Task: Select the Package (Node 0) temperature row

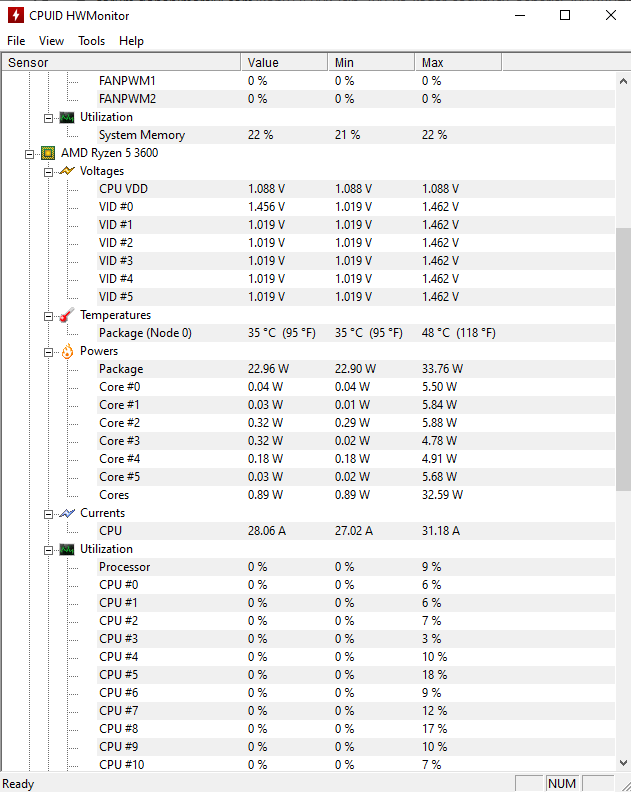Action: (145, 333)
